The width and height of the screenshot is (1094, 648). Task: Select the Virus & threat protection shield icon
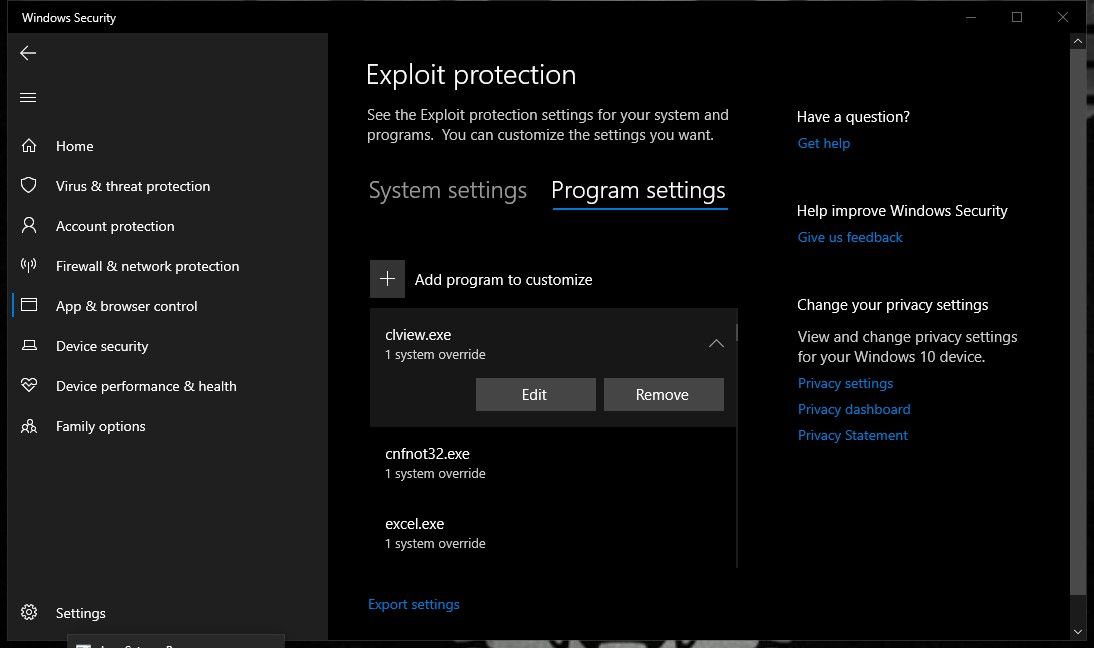click(x=29, y=186)
